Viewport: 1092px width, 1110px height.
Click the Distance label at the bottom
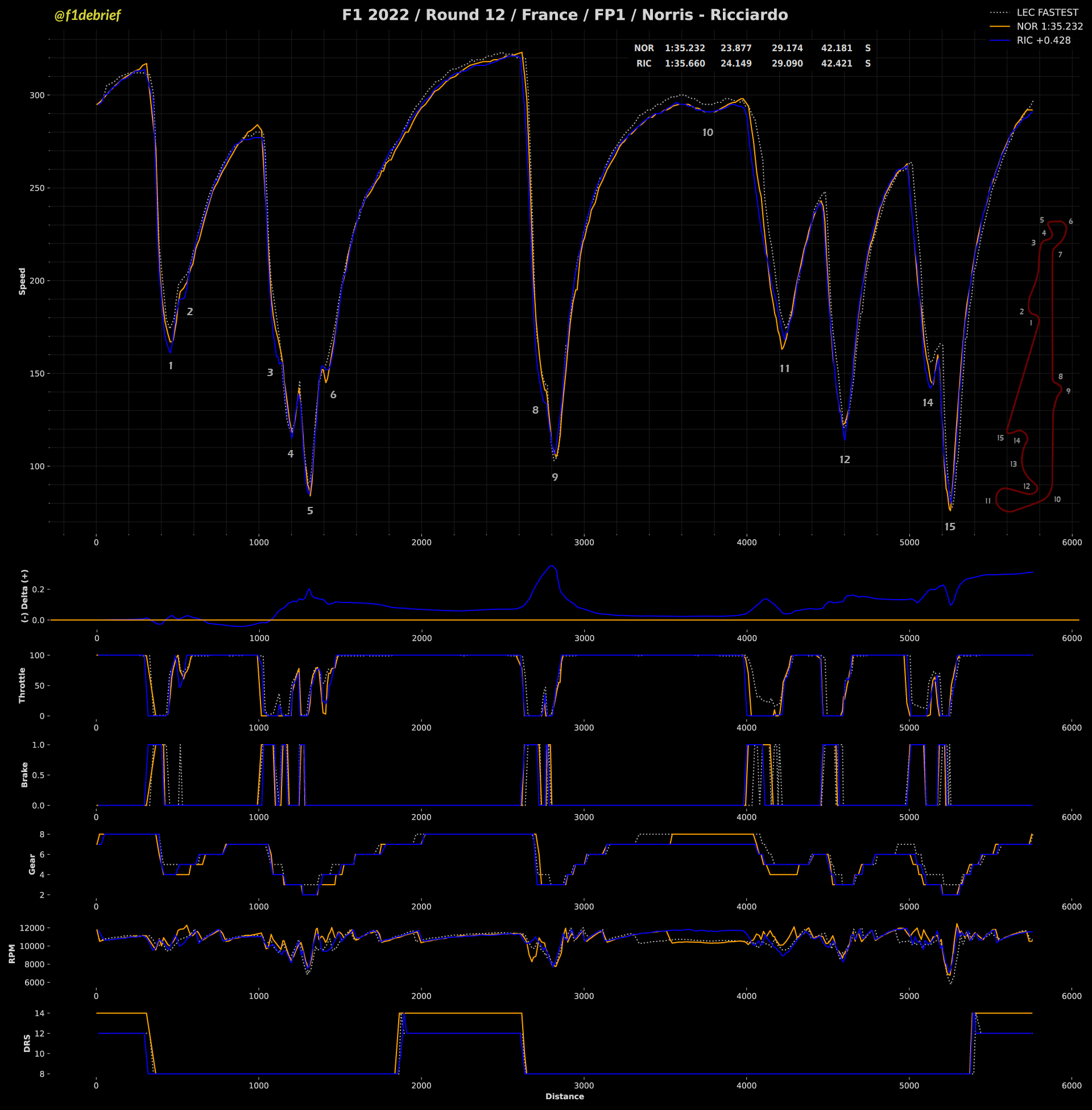(564, 1096)
